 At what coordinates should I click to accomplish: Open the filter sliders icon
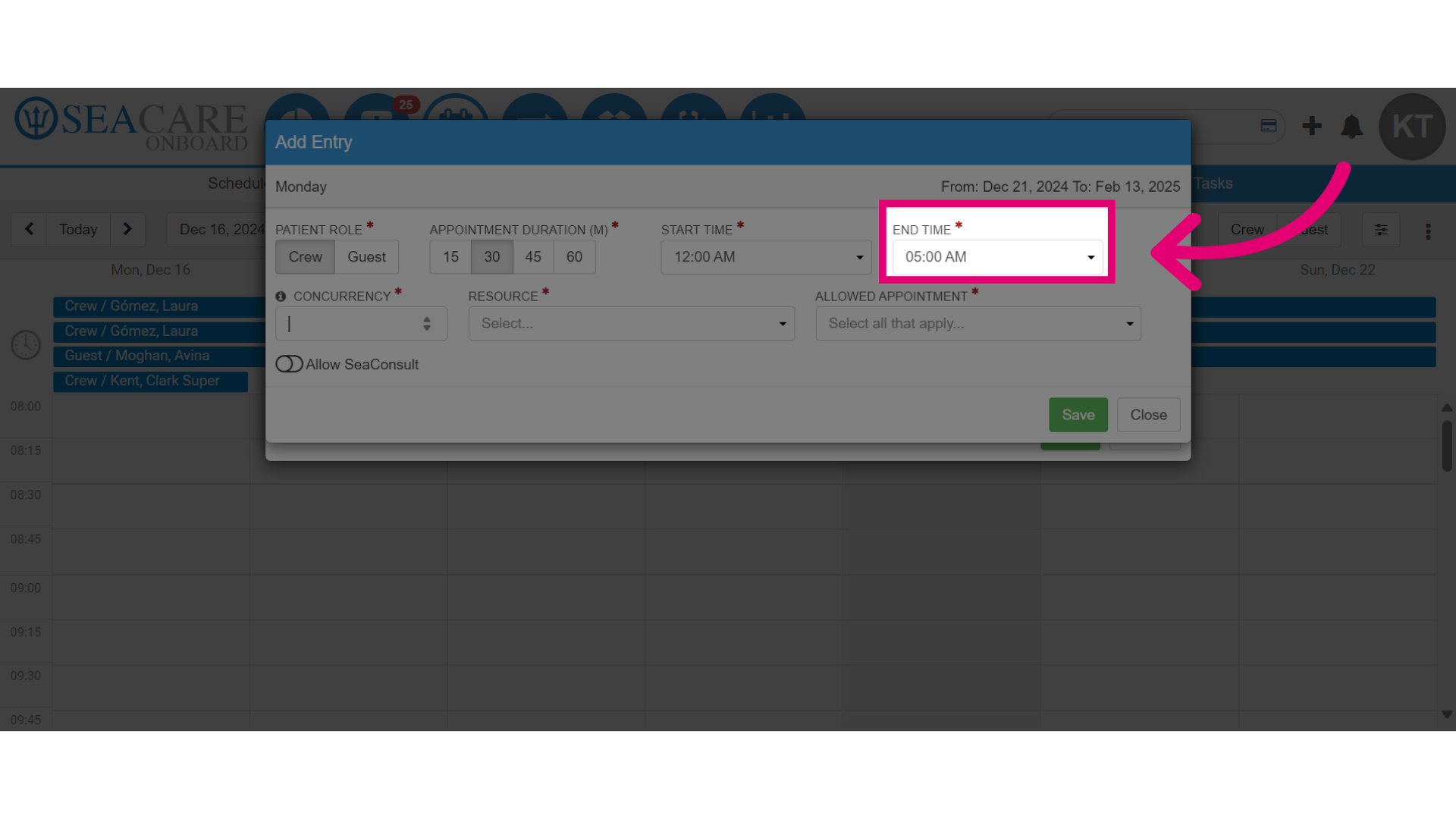[x=1381, y=230]
